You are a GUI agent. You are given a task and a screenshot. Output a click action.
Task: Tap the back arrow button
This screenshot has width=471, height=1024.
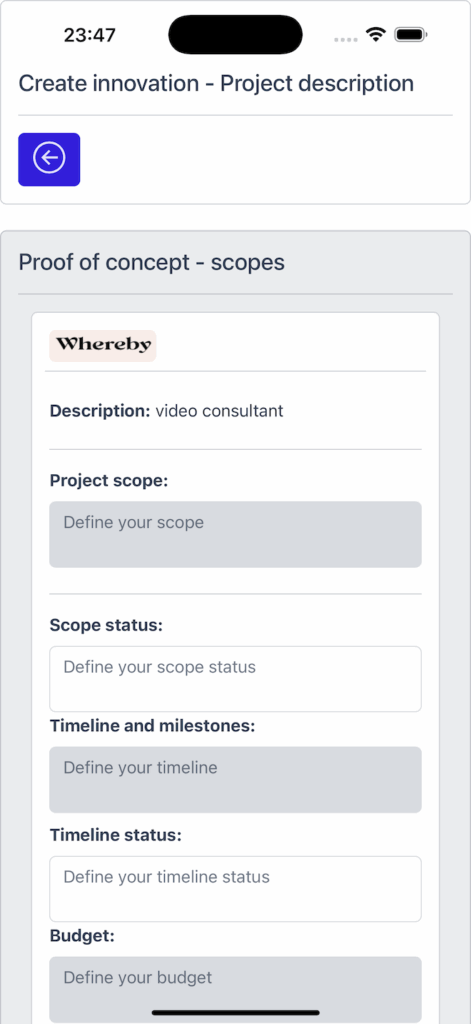point(49,159)
